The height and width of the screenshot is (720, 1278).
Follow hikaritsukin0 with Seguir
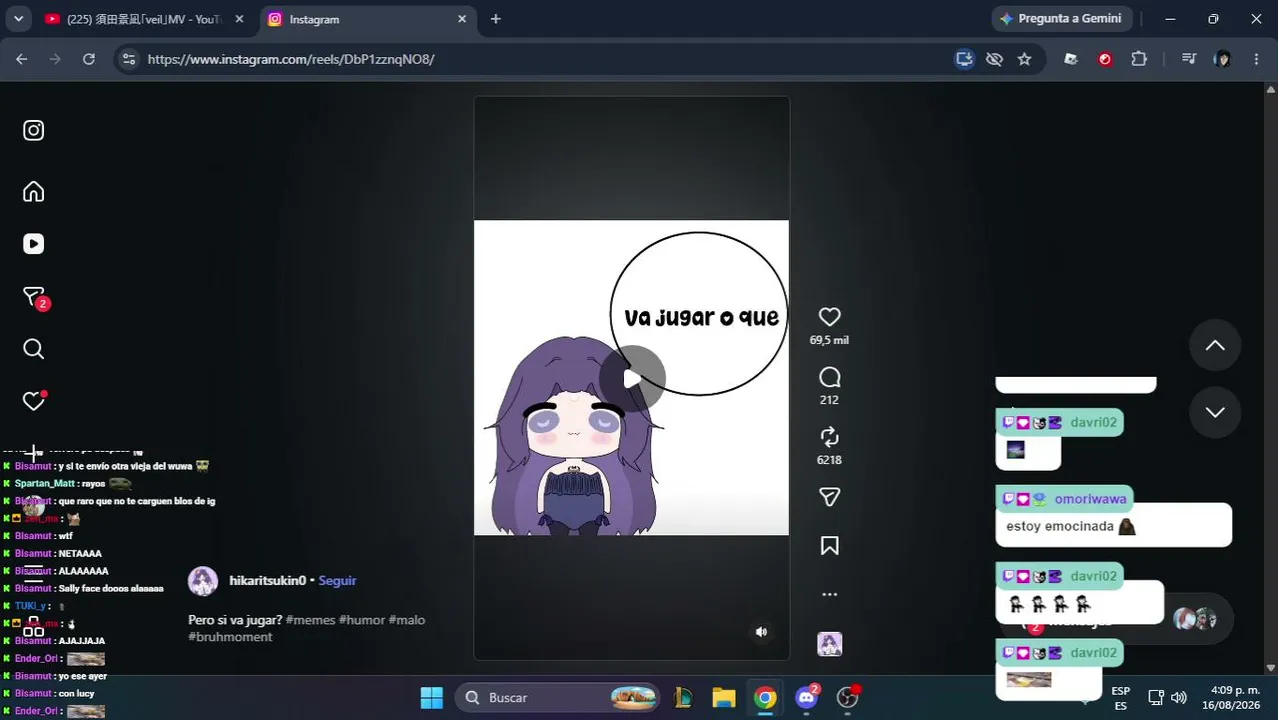[337, 580]
